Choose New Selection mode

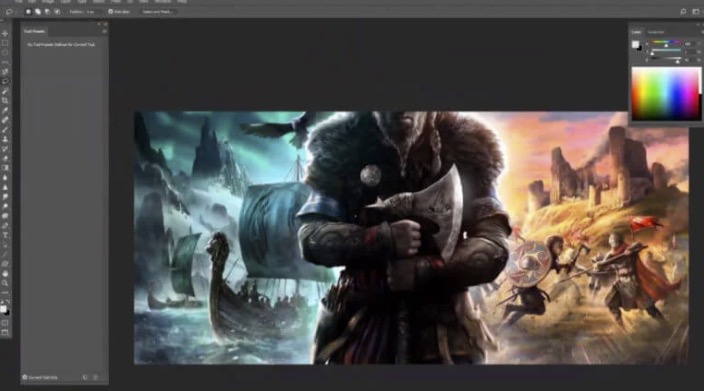[28, 12]
